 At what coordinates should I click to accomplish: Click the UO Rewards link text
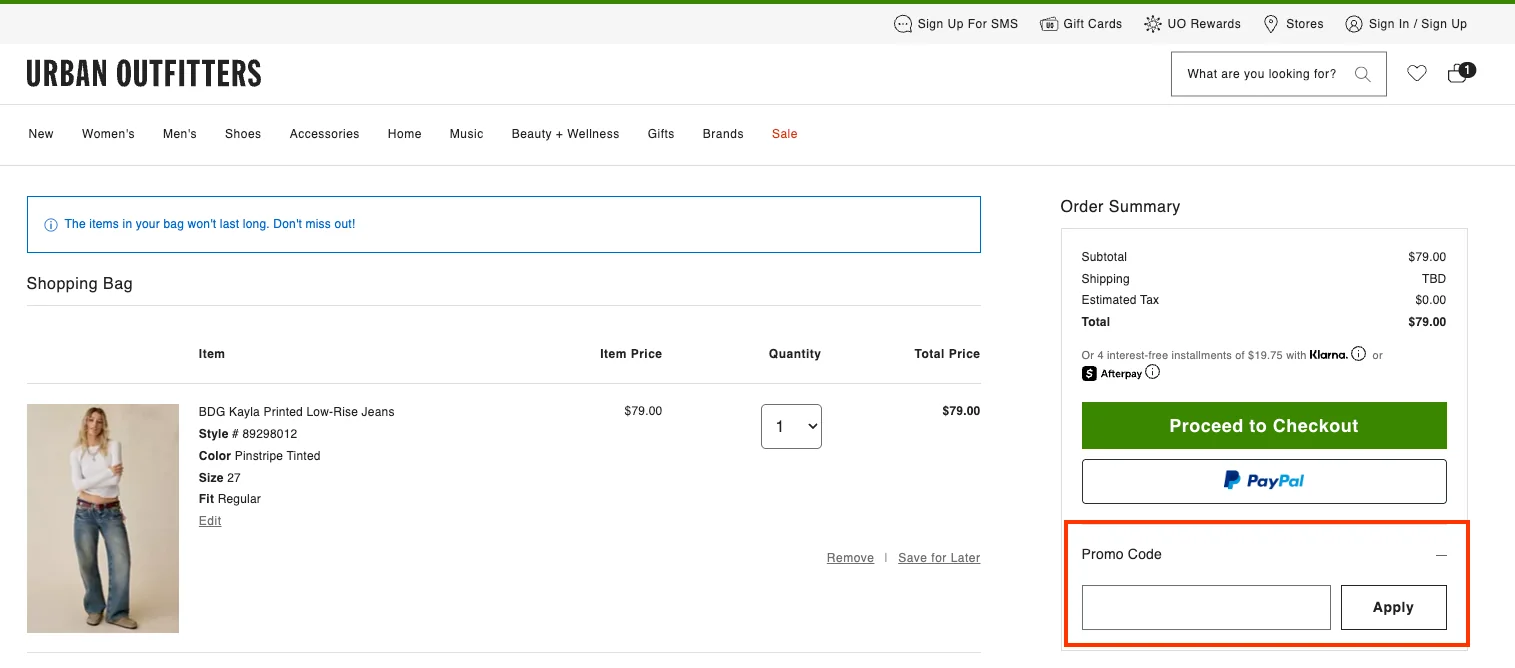[x=1204, y=24]
